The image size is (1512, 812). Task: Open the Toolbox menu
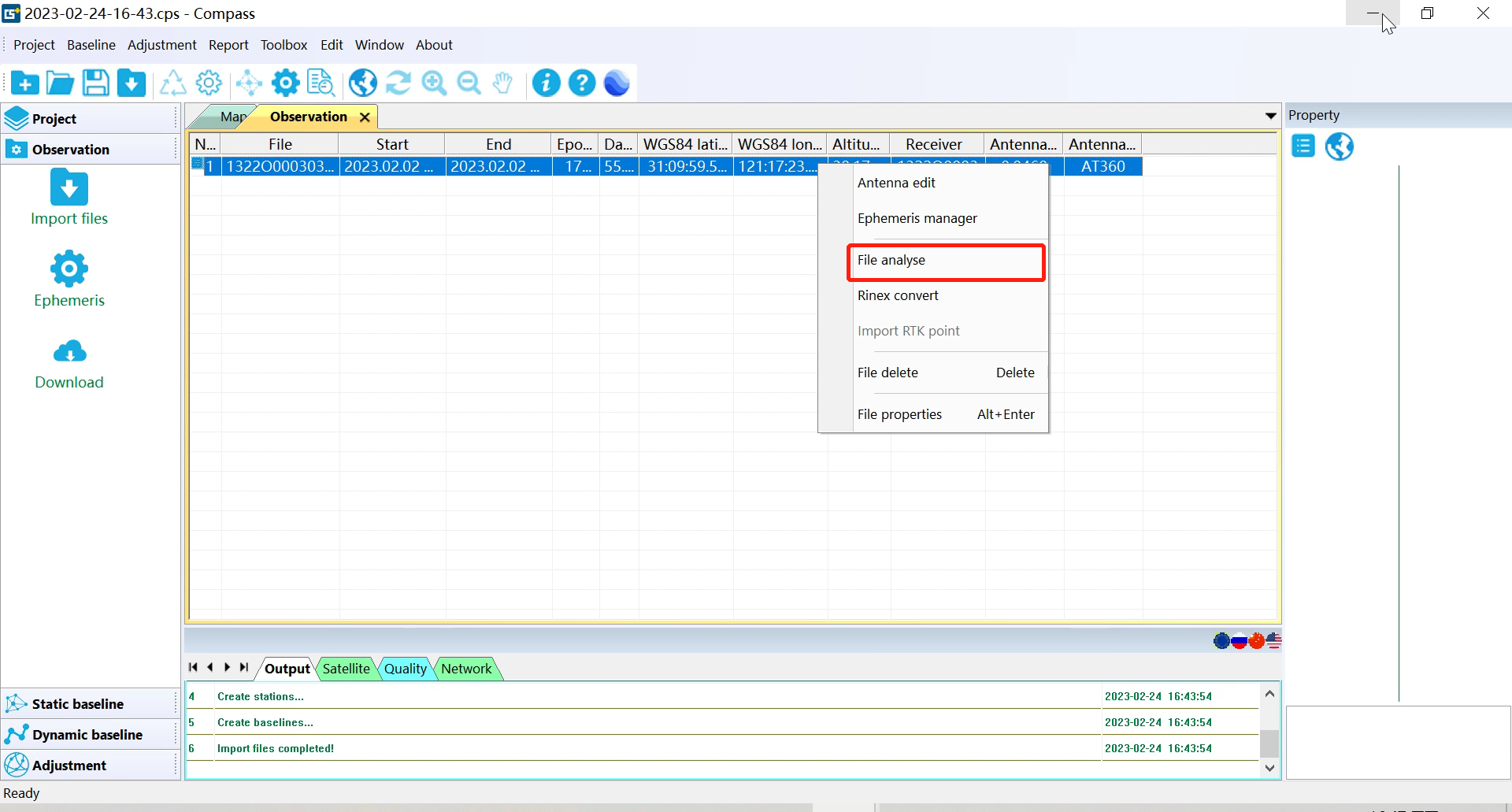283,45
